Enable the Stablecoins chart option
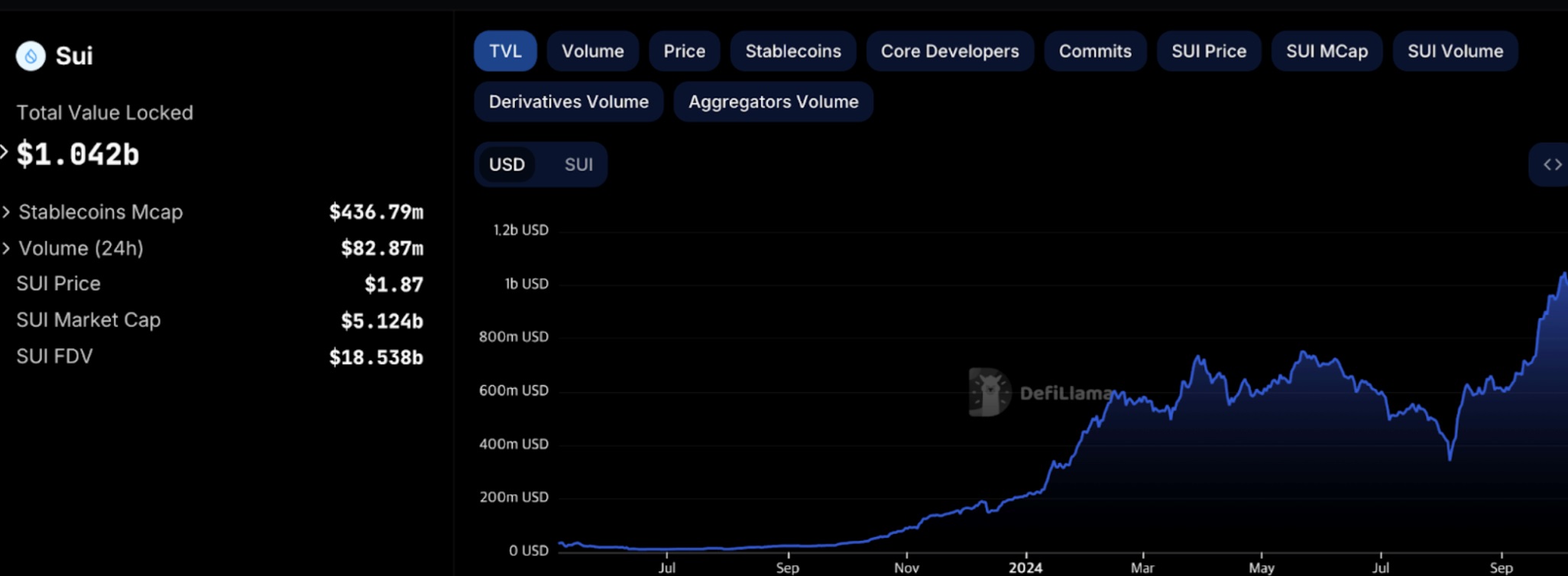Screen dimensions: 1568x576 (x=793, y=51)
